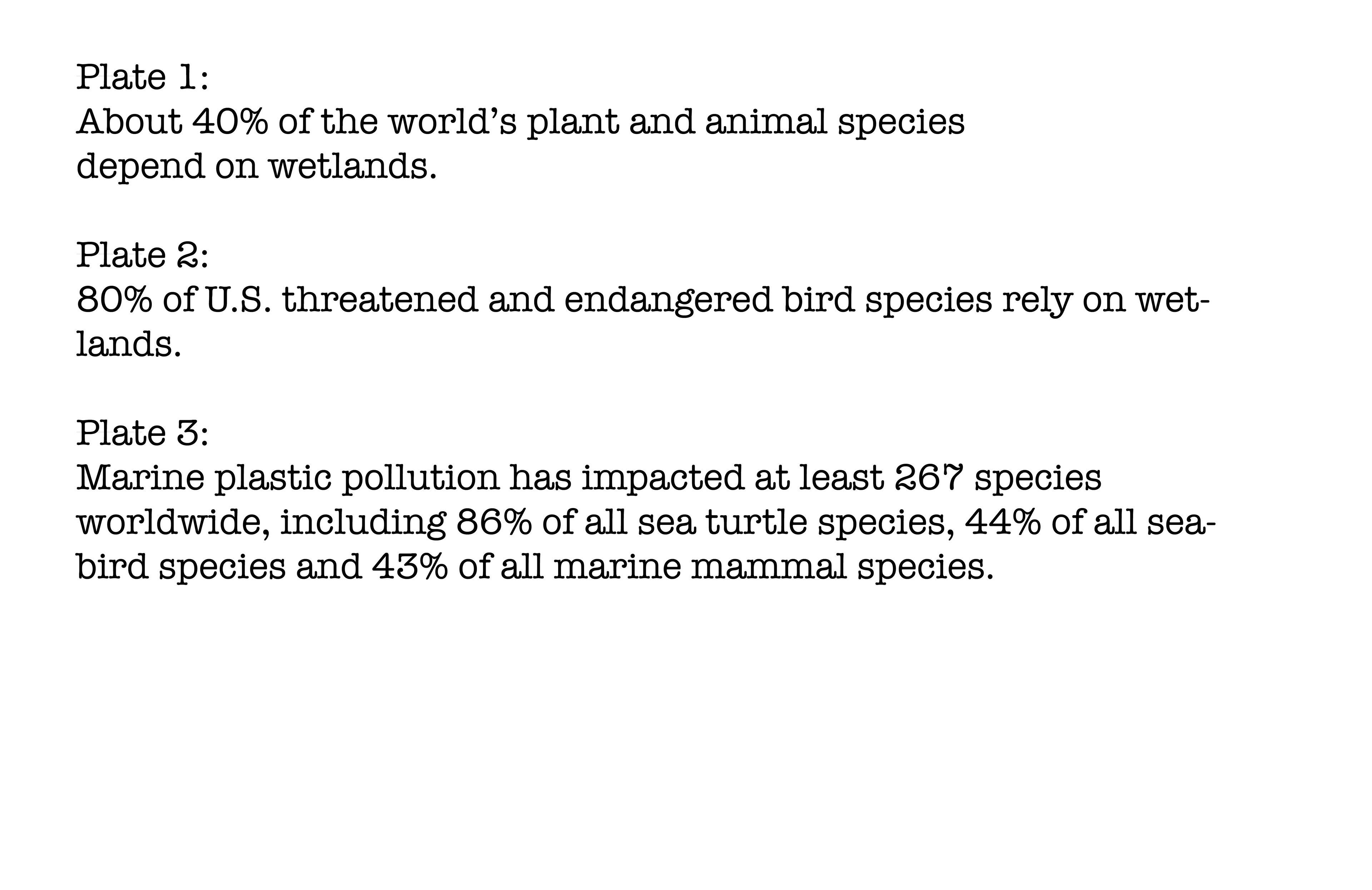Click the '44%' seabird figure
This screenshot has width=1372, height=890.
pos(1003,522)
